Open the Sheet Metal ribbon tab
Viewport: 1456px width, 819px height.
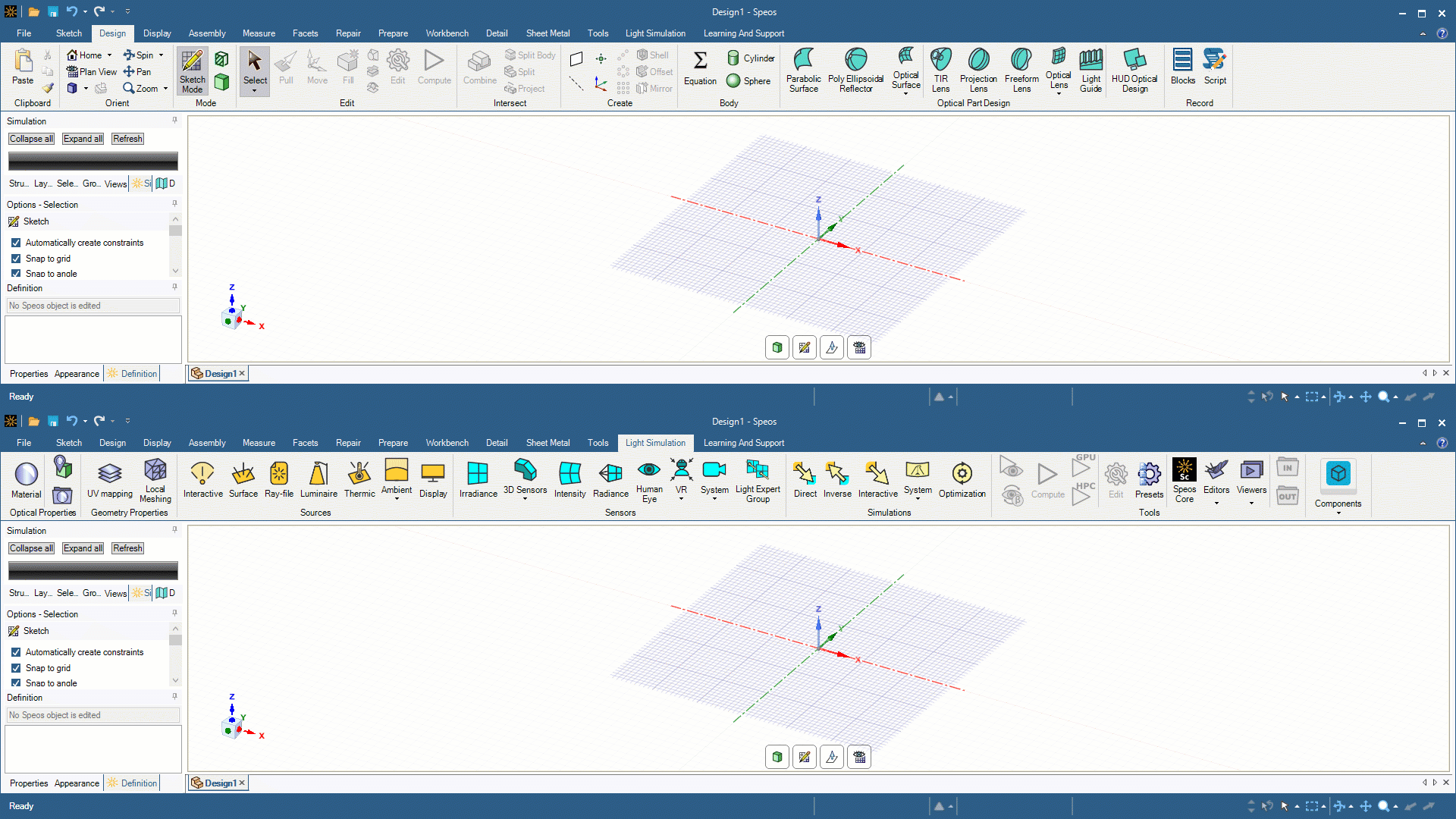[548, 33]
